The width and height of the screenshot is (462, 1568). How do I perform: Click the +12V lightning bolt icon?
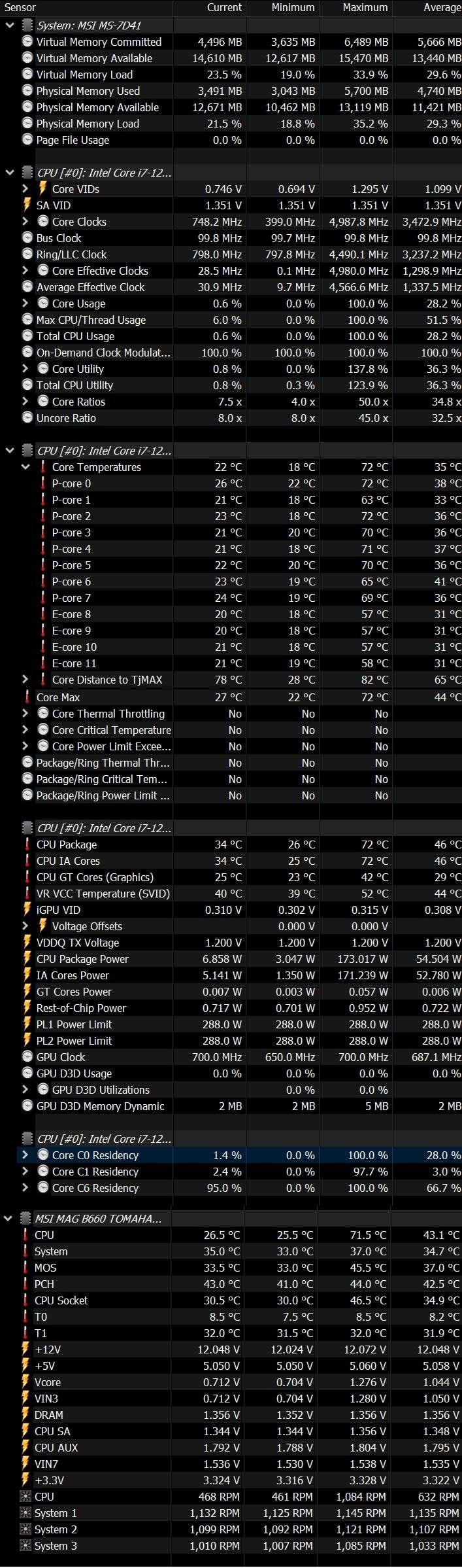[25, 1350]
